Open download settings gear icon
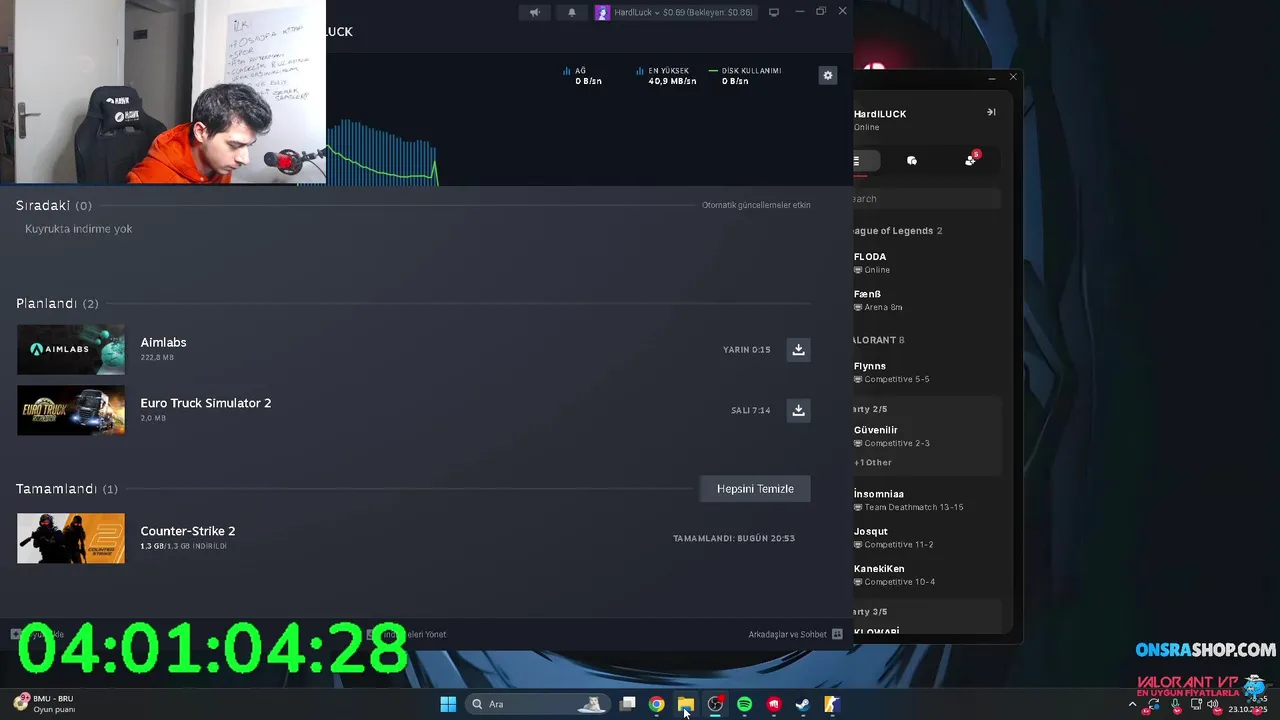 pos(827,75)
